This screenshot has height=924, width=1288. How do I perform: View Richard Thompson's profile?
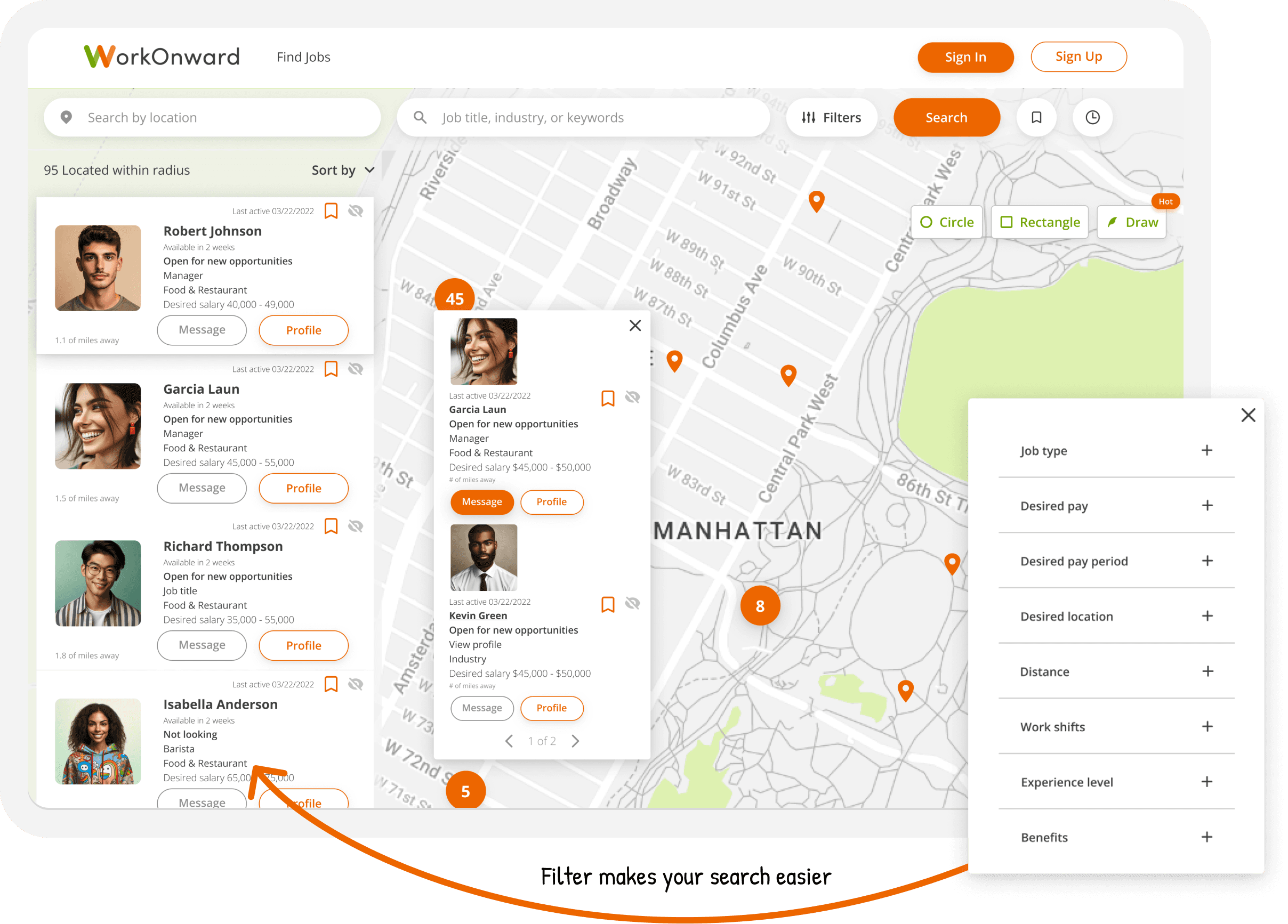tap(303, 645)
